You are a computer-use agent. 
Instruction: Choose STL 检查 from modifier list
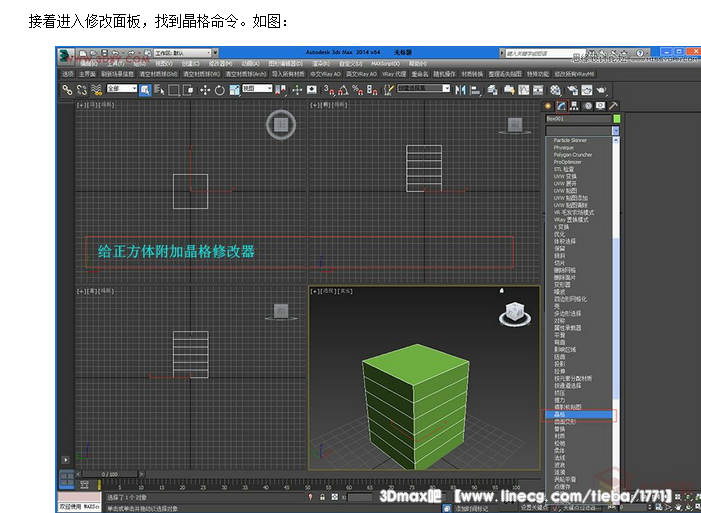(563, 169)
